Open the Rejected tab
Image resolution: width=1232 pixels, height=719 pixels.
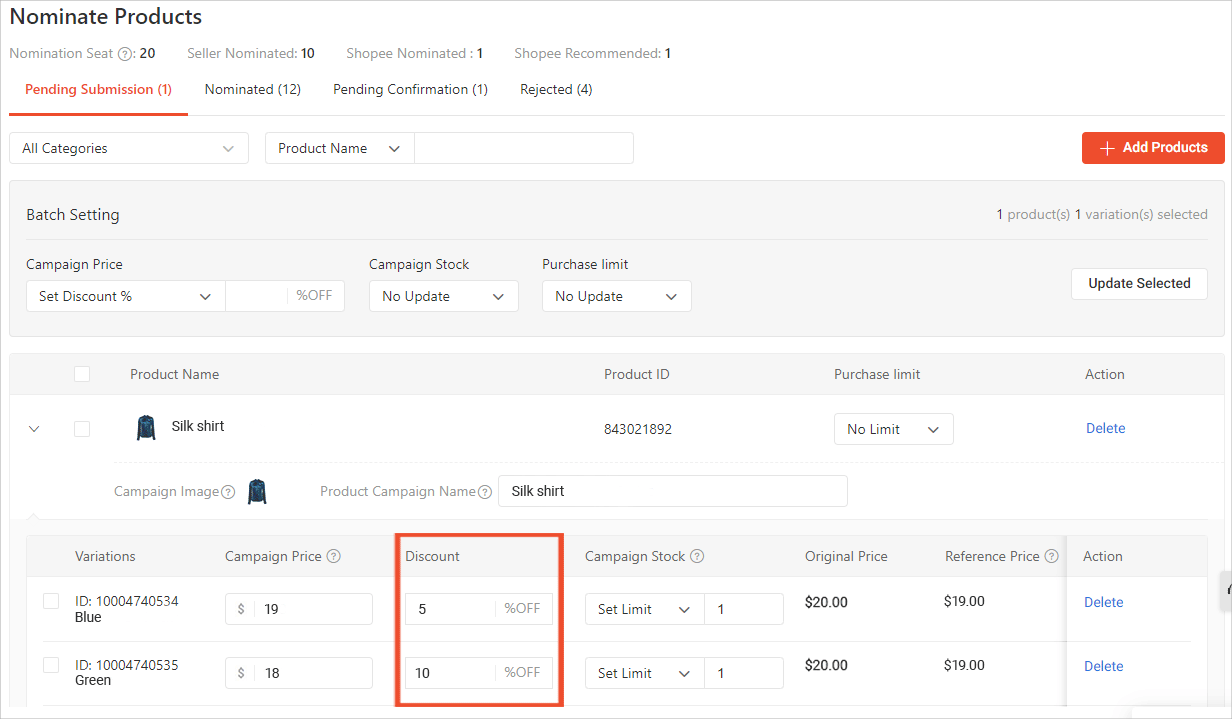[x=556, y=89]
